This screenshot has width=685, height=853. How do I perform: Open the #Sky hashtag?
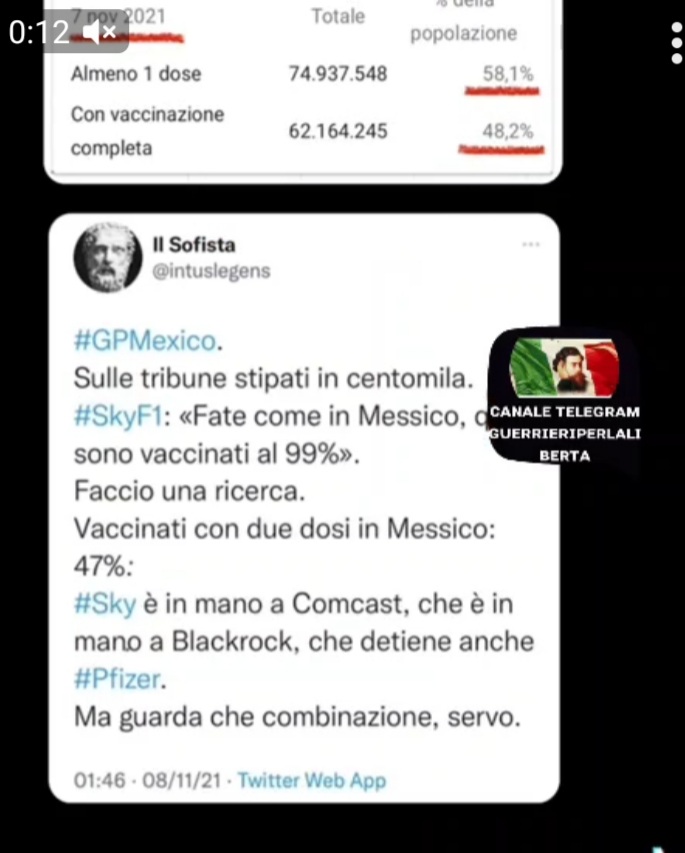click(x=105, y=605)
